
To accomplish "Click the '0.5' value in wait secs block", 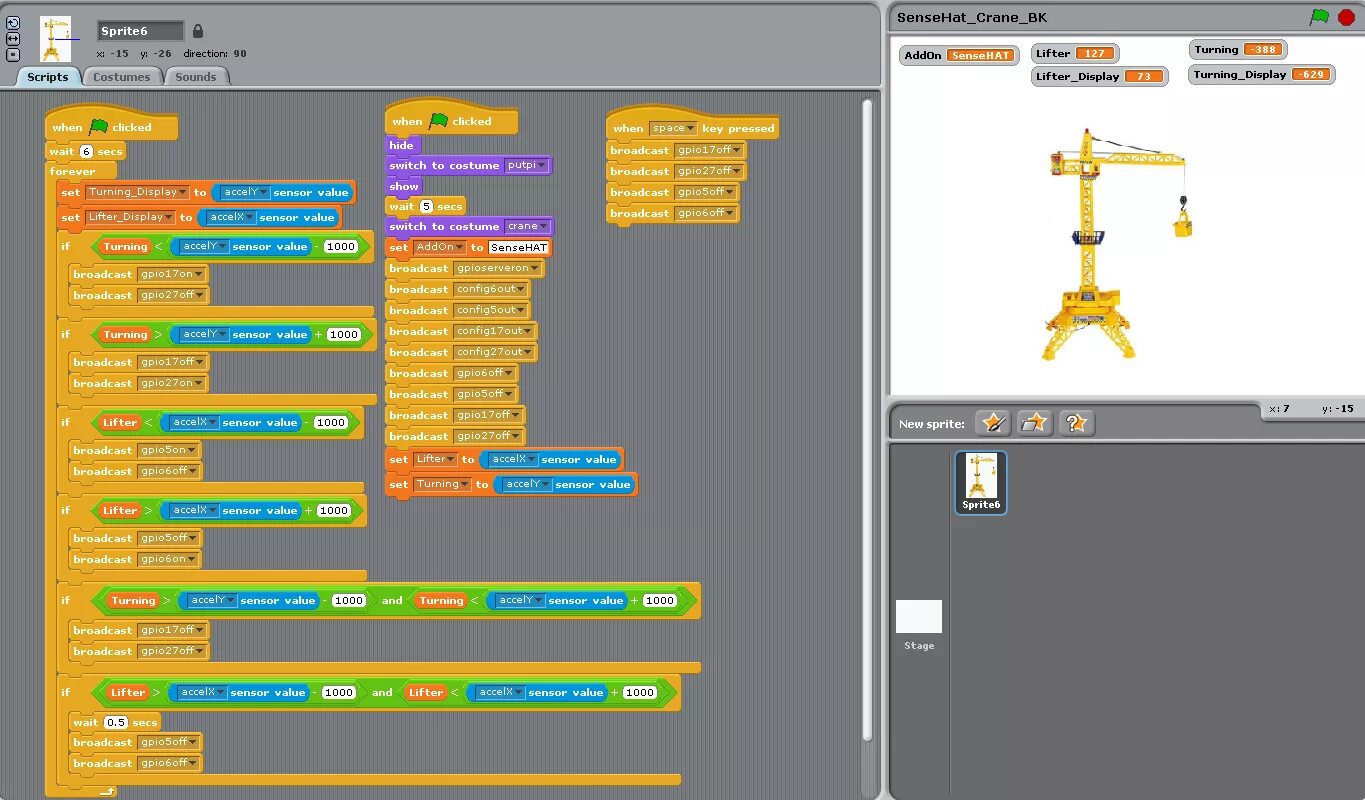I will [x=117, y=722].
